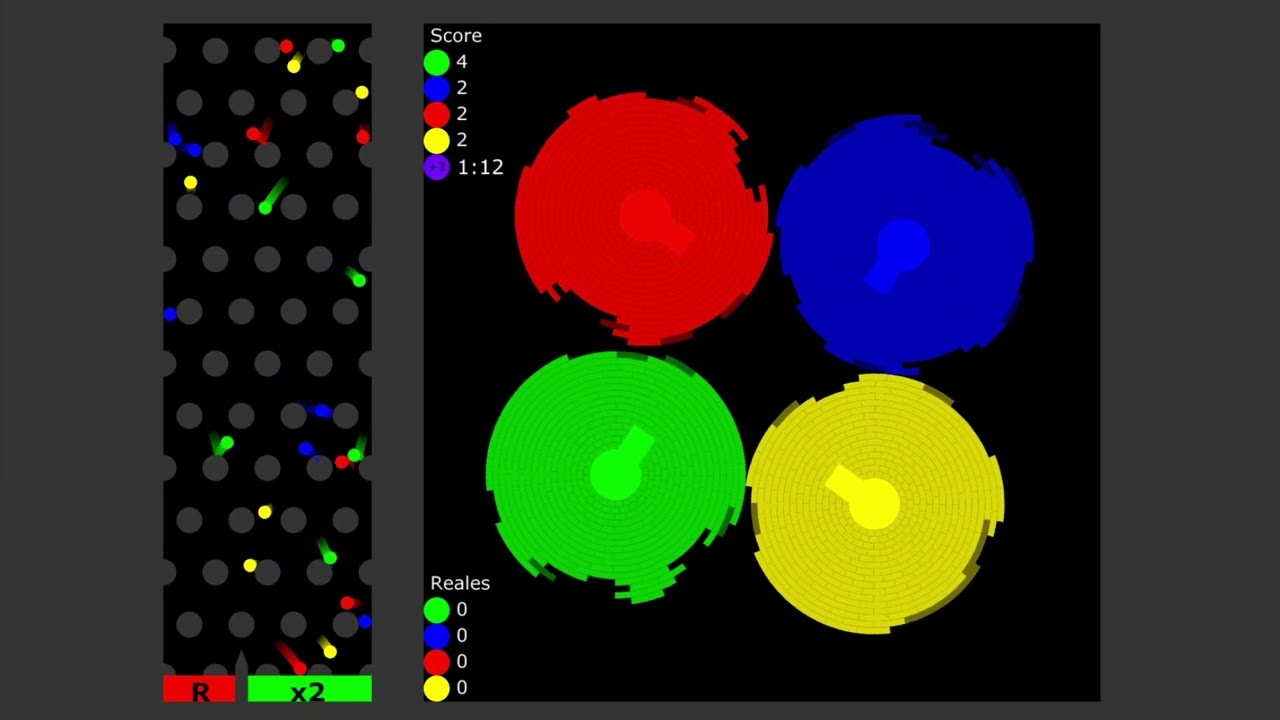Click the green score value 4
Image resolution: width=1280 pixels, height=720 pixels.
point(461,62)
